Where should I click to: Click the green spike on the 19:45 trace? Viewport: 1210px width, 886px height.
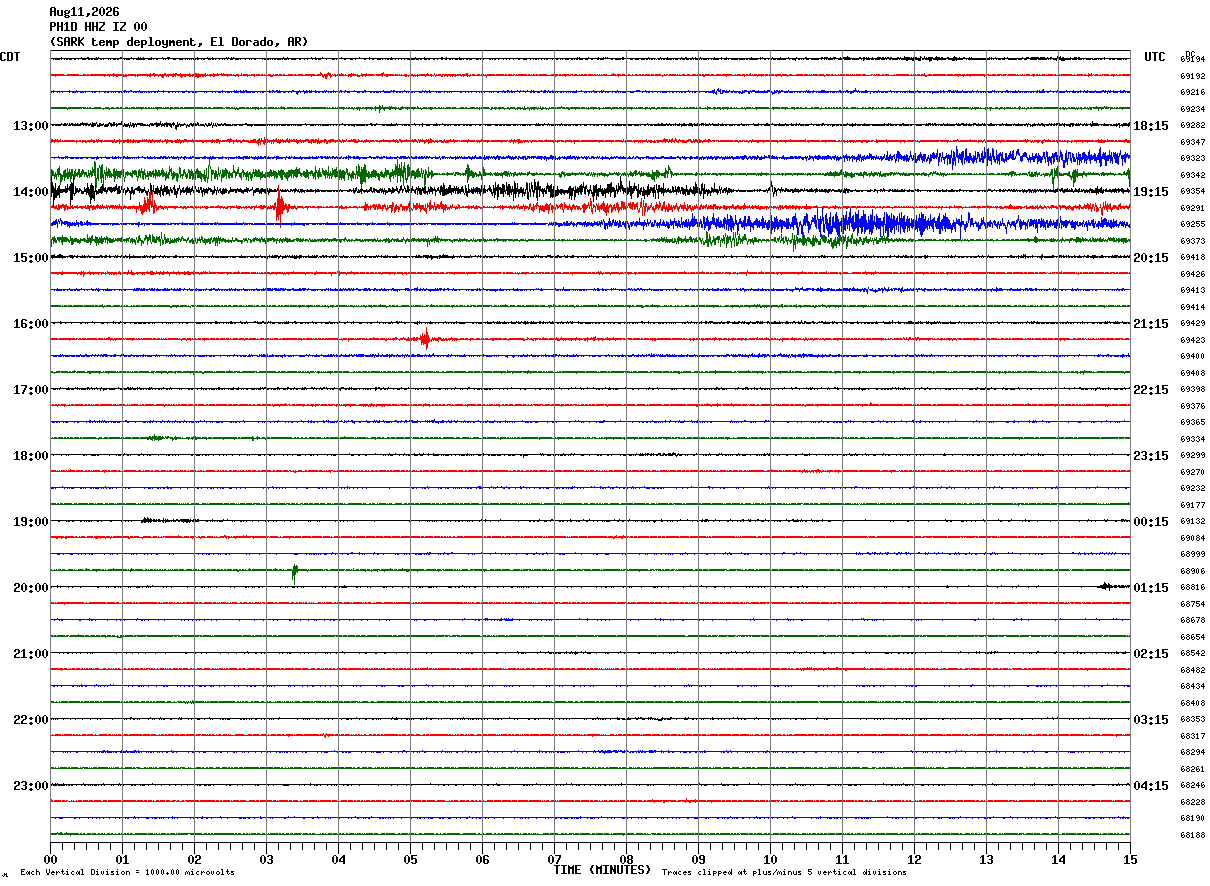(294, 574)
